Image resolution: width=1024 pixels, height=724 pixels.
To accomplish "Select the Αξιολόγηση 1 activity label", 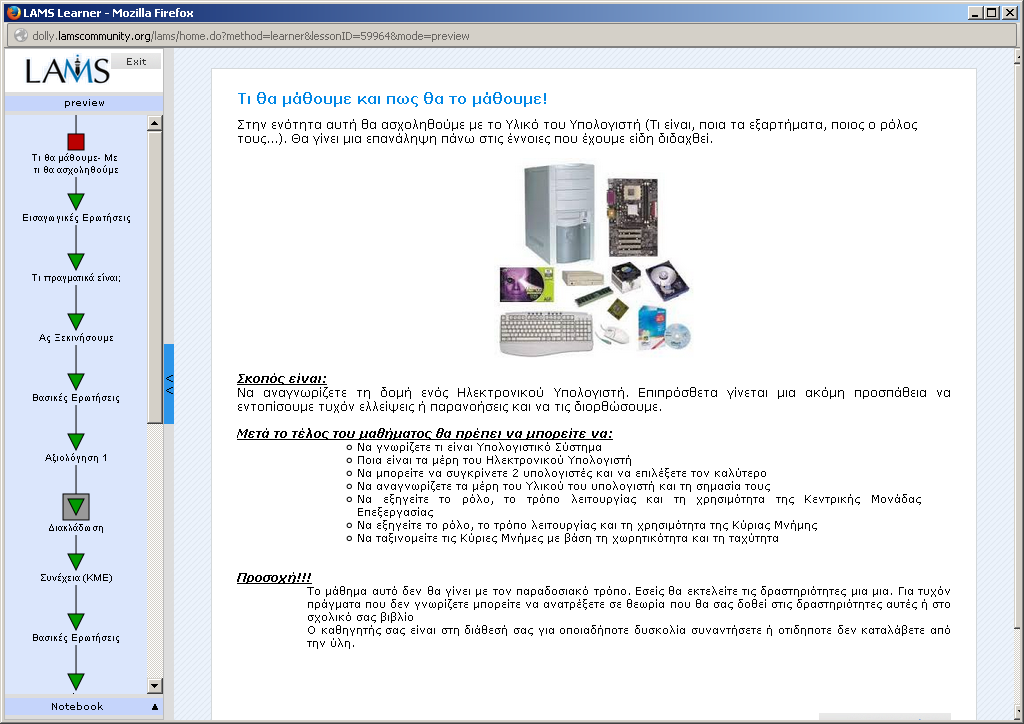I will point(76,458).
